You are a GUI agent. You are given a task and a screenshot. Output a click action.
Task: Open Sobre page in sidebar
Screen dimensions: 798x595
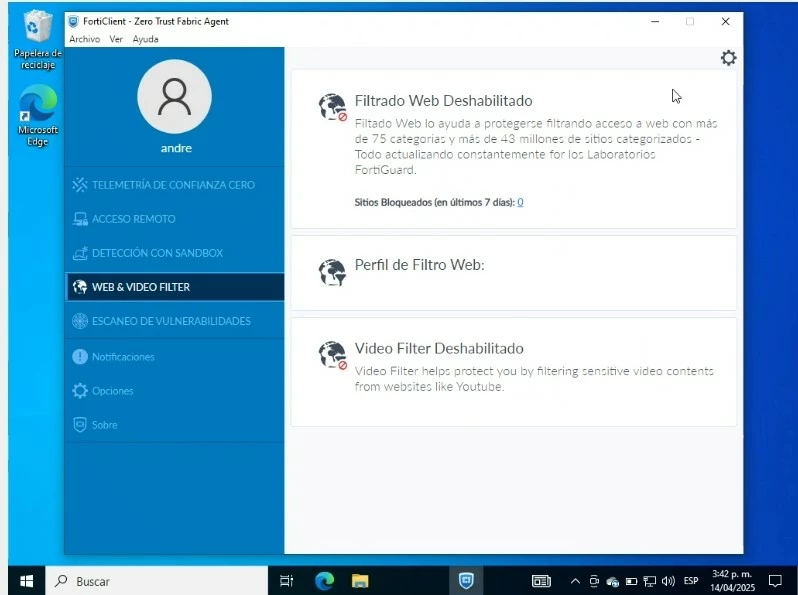(x=175, y=425)
